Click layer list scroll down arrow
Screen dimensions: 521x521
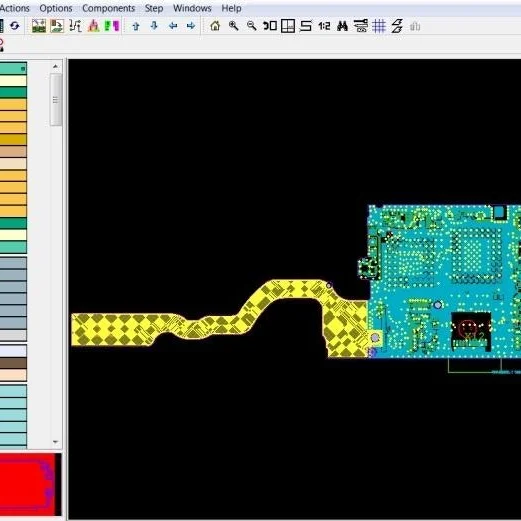55,442
